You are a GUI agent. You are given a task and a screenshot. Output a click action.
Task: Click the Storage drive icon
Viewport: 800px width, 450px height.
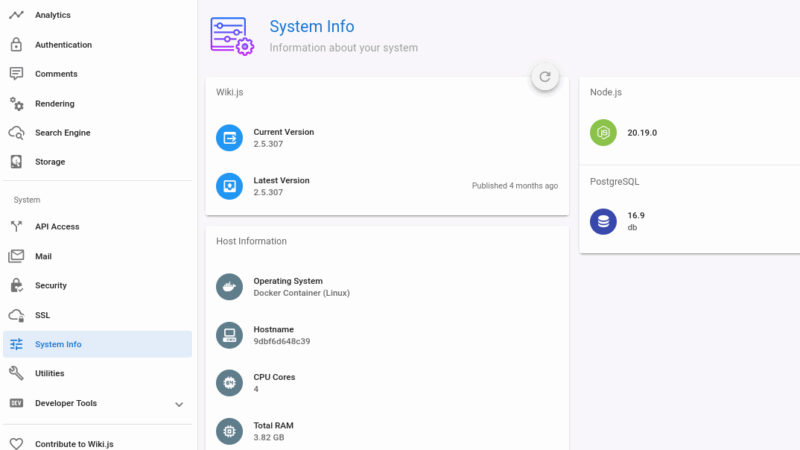[x=16, y=162]
